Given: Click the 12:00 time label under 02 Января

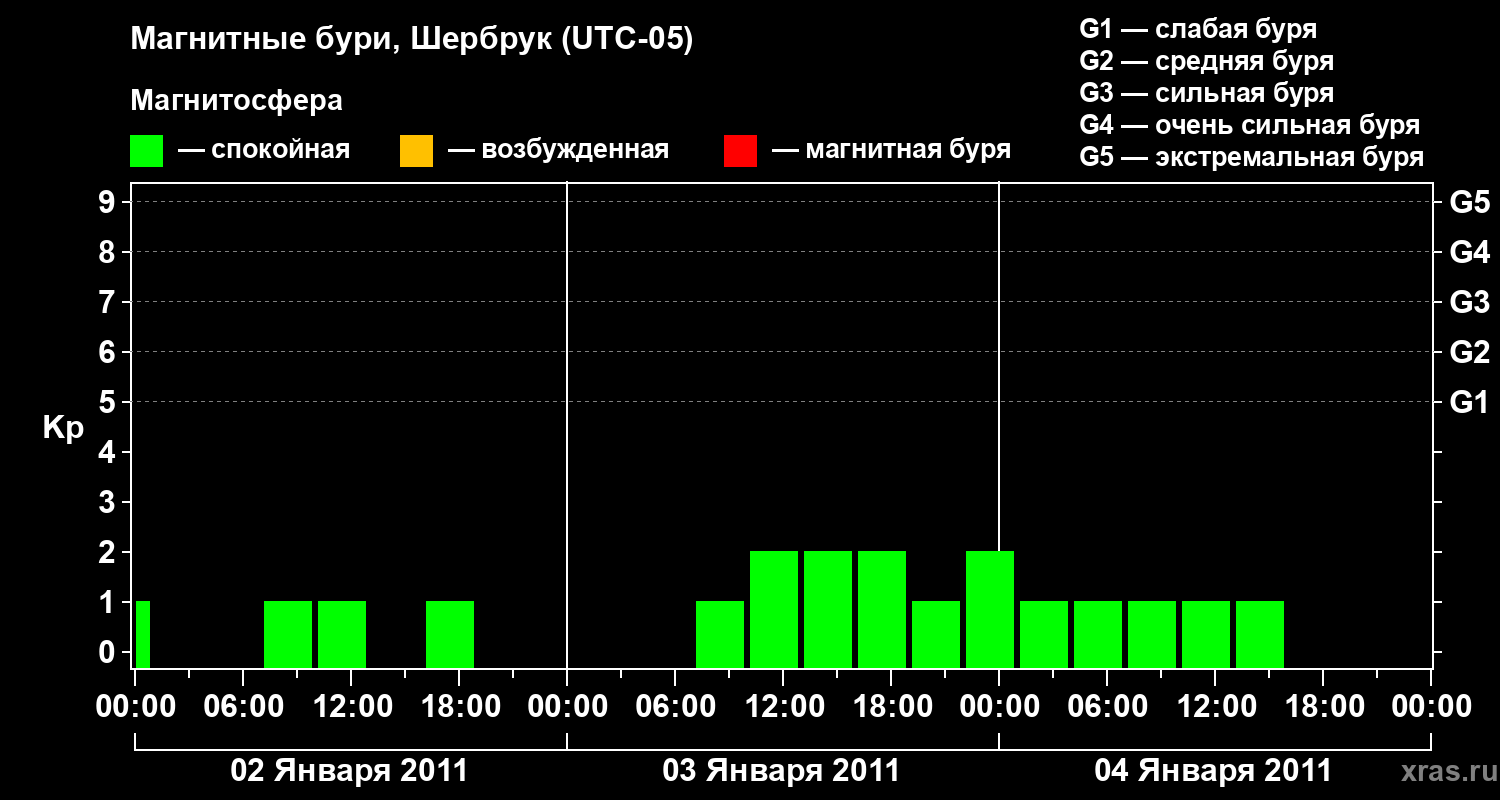Looking at the screenshot, I should tap(351, 707).
